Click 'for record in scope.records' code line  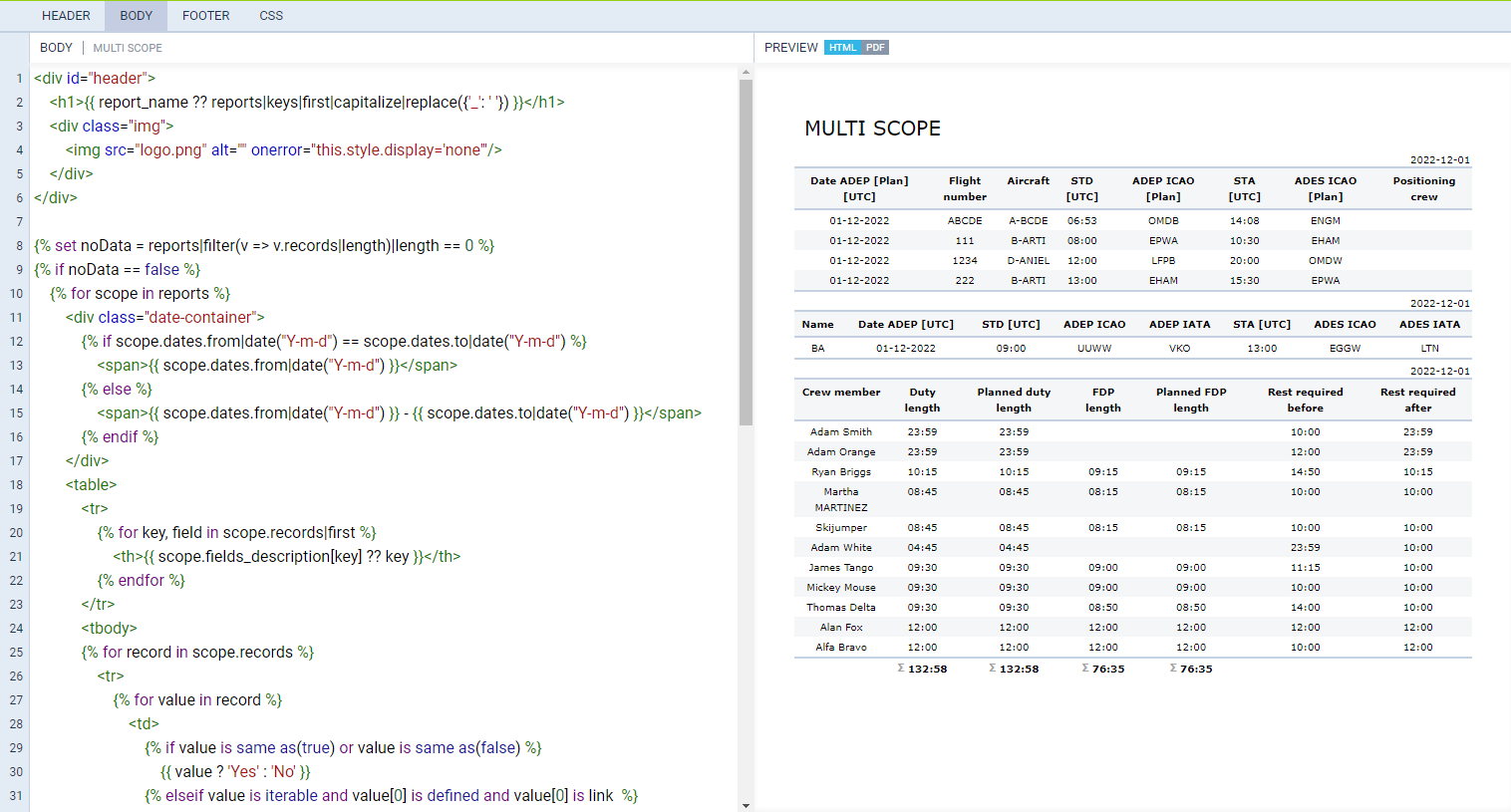pos(198,652)
